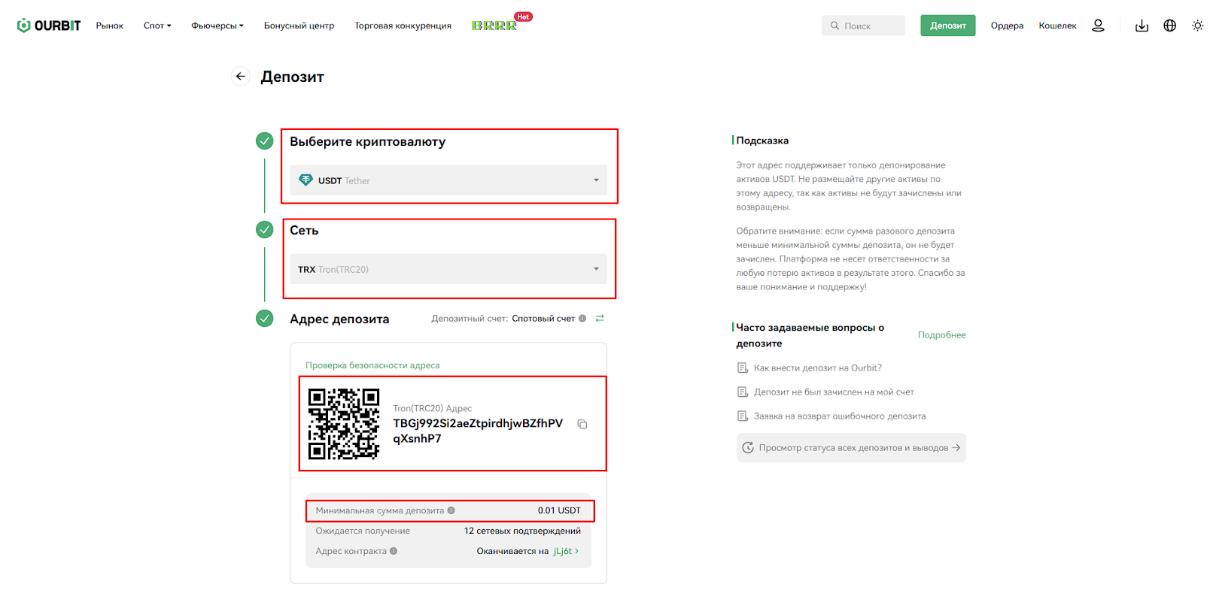1213x595 pixels.
Task: Open the USDT Tether cryptocurrency dropdown
Action: tap(449, 180)
